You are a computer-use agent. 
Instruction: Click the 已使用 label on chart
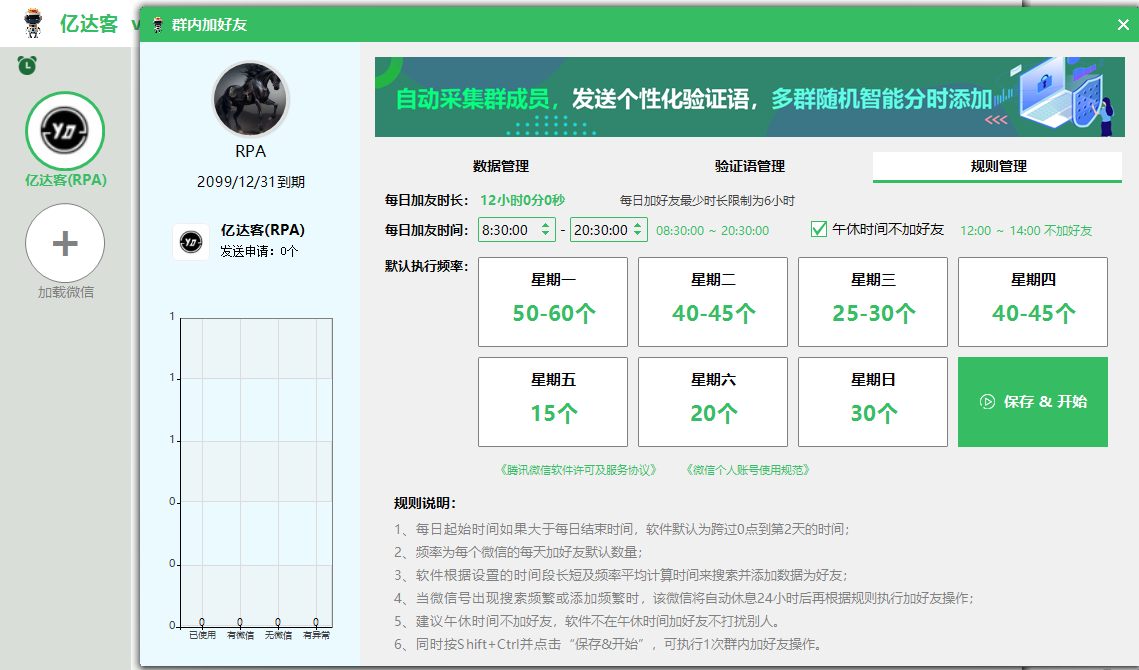tap(202, 635)
